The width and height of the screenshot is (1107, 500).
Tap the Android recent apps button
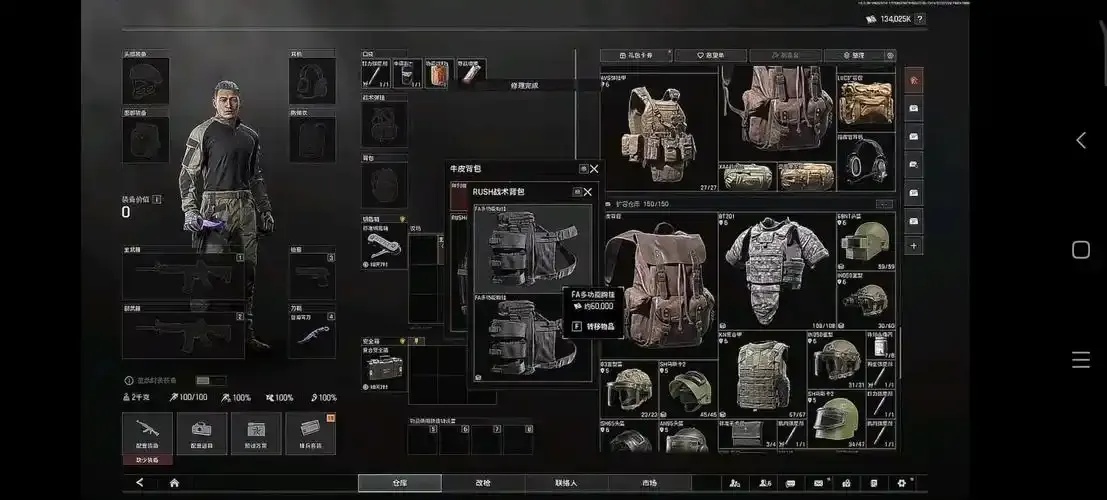click(x=1081, y=359)
